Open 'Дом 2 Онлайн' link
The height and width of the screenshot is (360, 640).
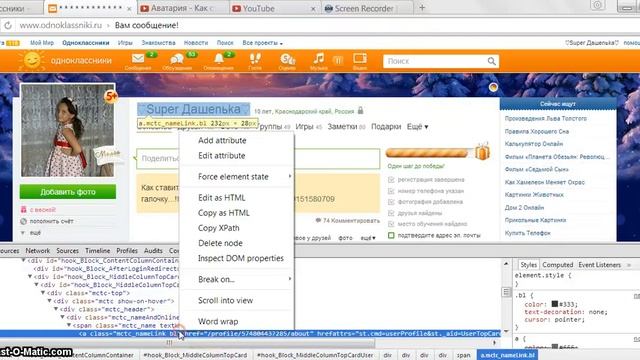click(x=524, y=207)
